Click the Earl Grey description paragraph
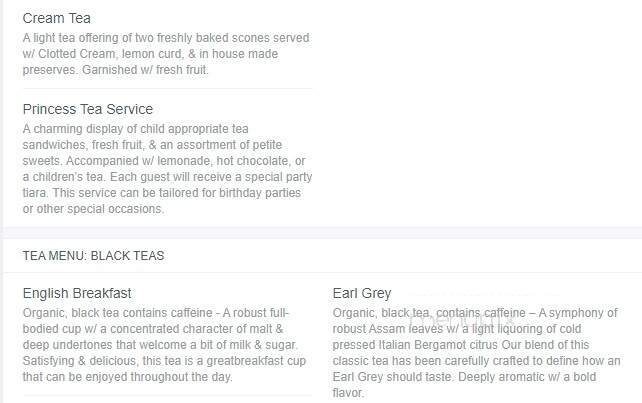The width and height of the screenshot is (642, 403). [477, 353]
